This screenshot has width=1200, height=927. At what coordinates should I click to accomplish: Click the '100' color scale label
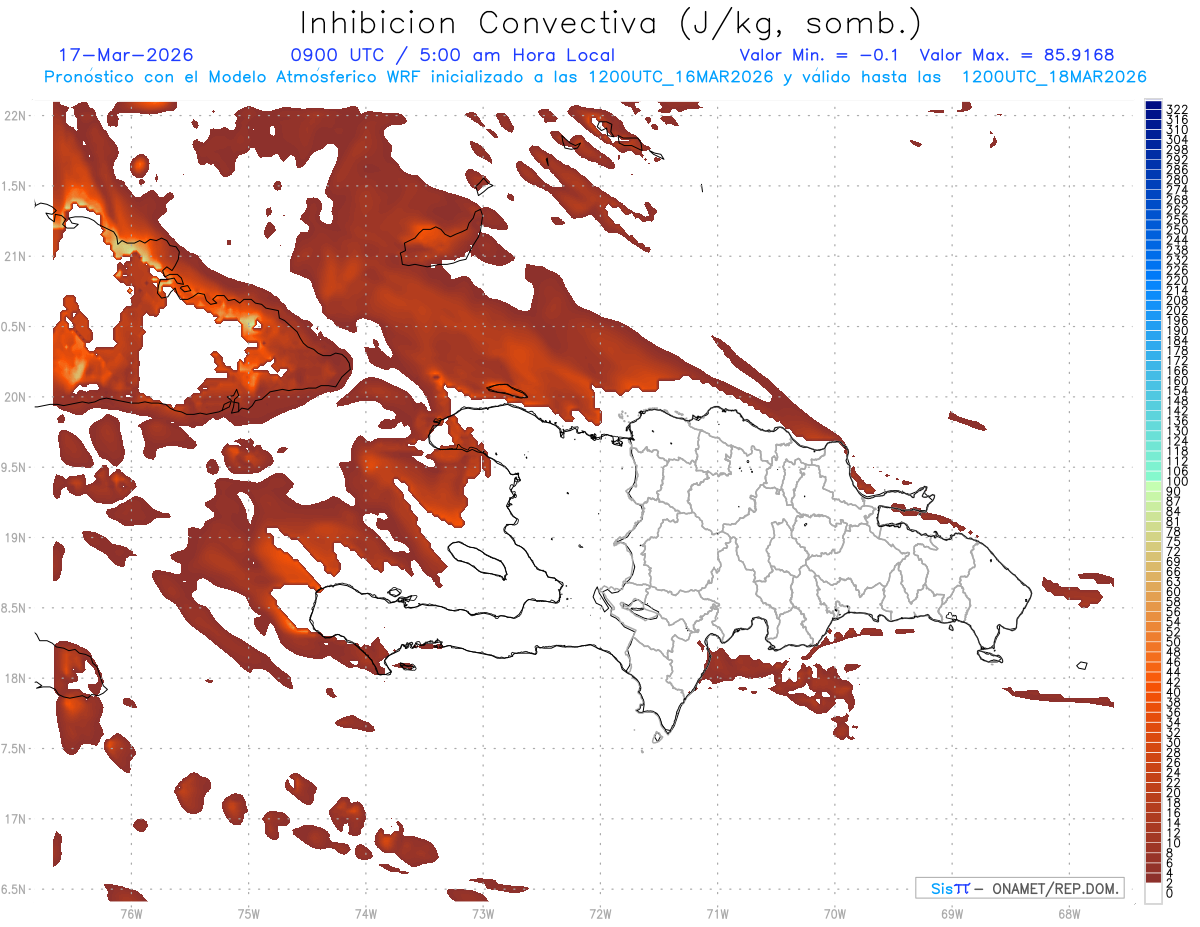tap(1177, 481)
